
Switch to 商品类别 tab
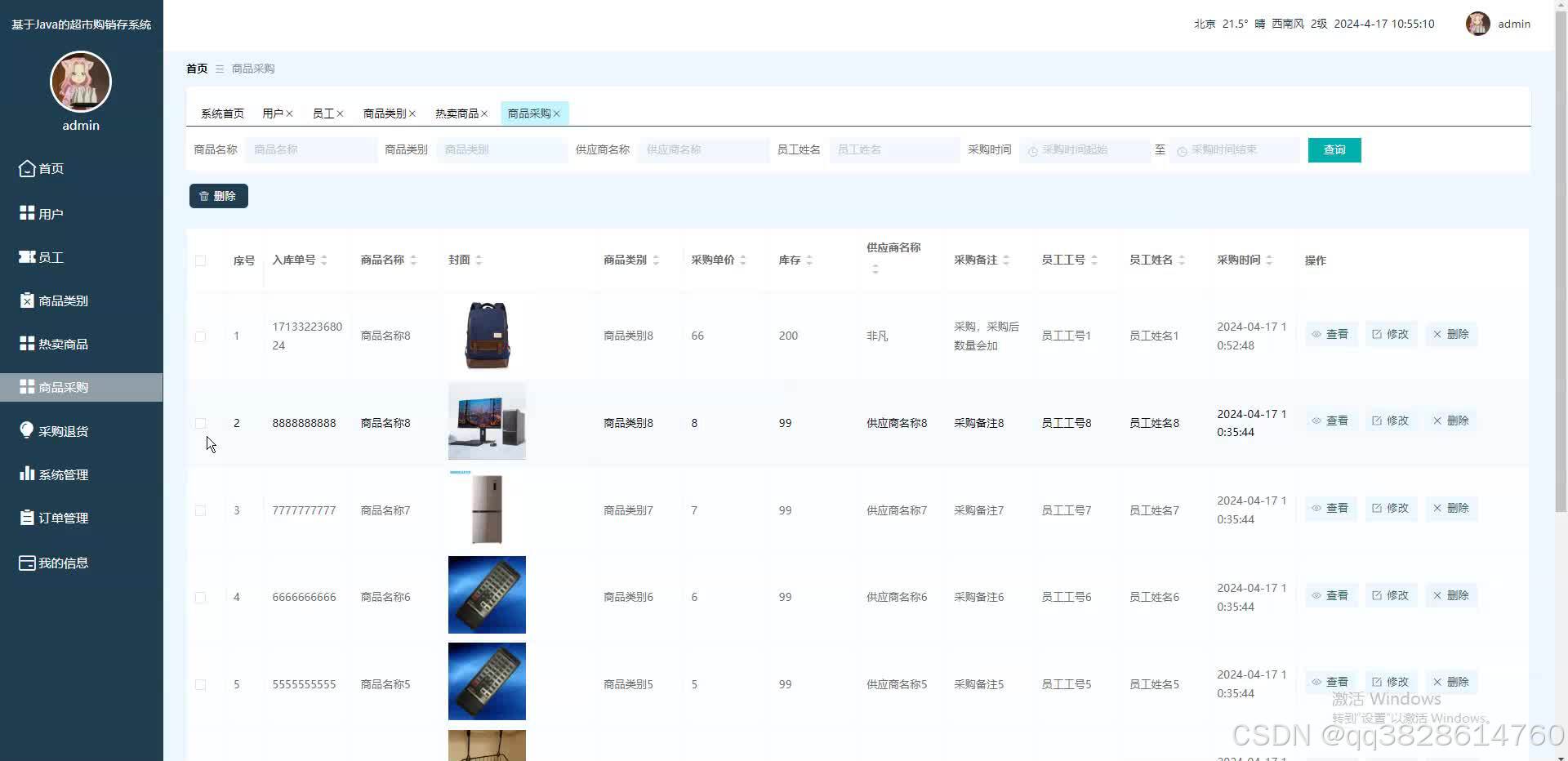tap(385, 113)
